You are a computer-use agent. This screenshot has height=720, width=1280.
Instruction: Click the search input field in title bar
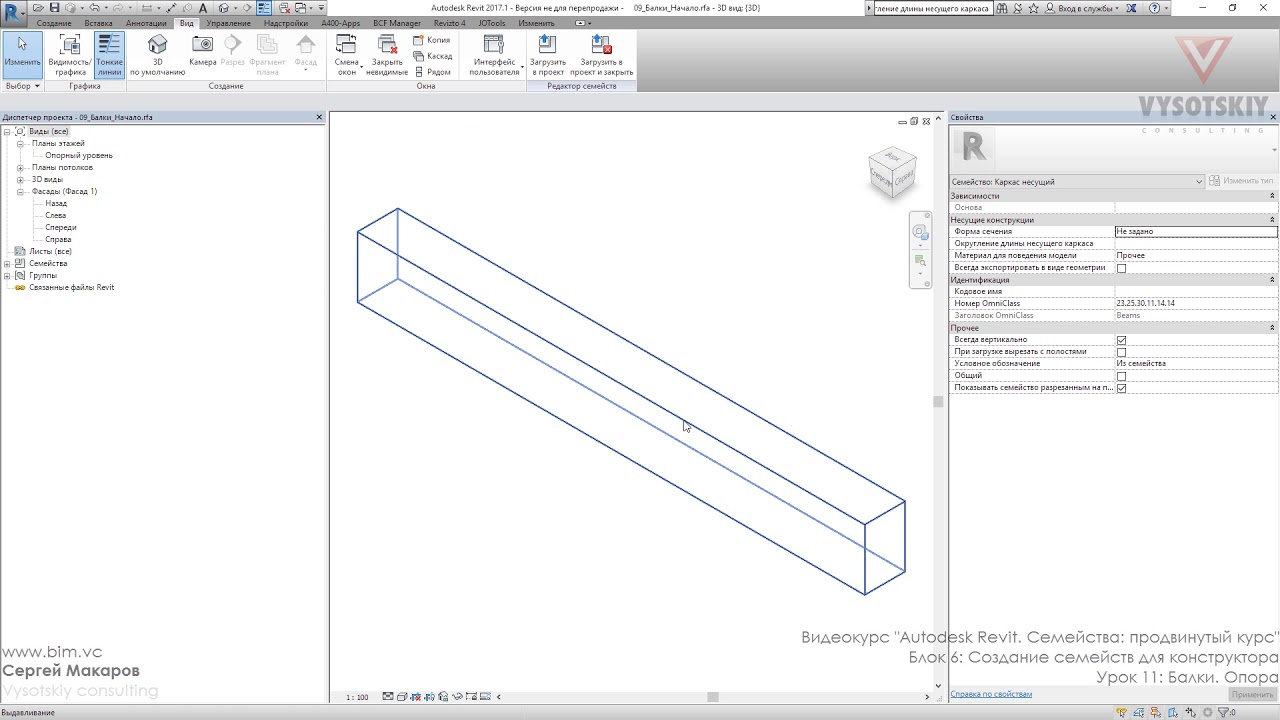coord(932,8)
